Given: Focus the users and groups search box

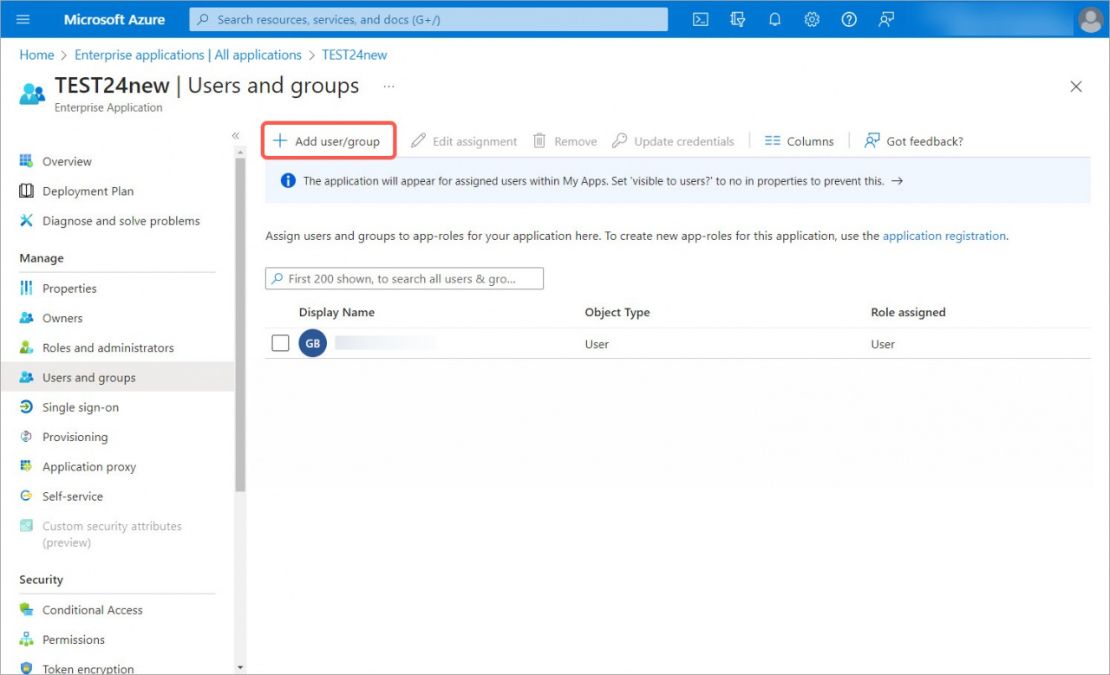Looking at the screenshot, I should pyautogui.click(x=404, y=279).
